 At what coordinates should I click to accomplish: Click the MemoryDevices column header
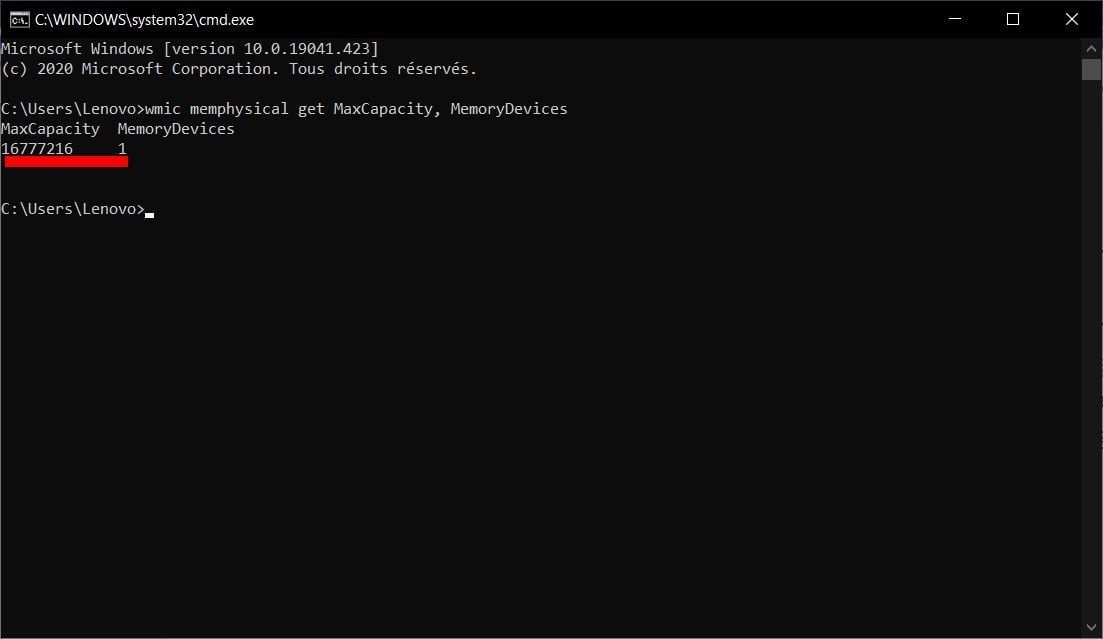point(176,129)
